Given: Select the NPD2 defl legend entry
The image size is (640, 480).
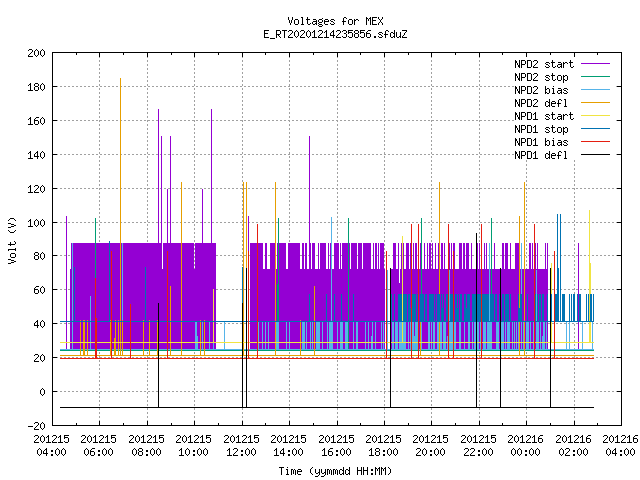Looking at the screenshot, I should pyautogui.click(x=541, y=103).
